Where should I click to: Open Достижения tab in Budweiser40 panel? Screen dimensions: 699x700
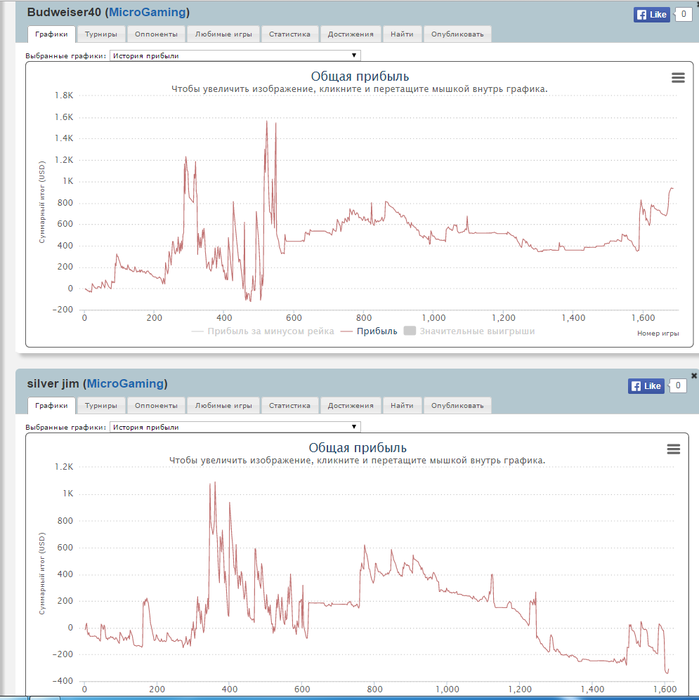[350, 34]
